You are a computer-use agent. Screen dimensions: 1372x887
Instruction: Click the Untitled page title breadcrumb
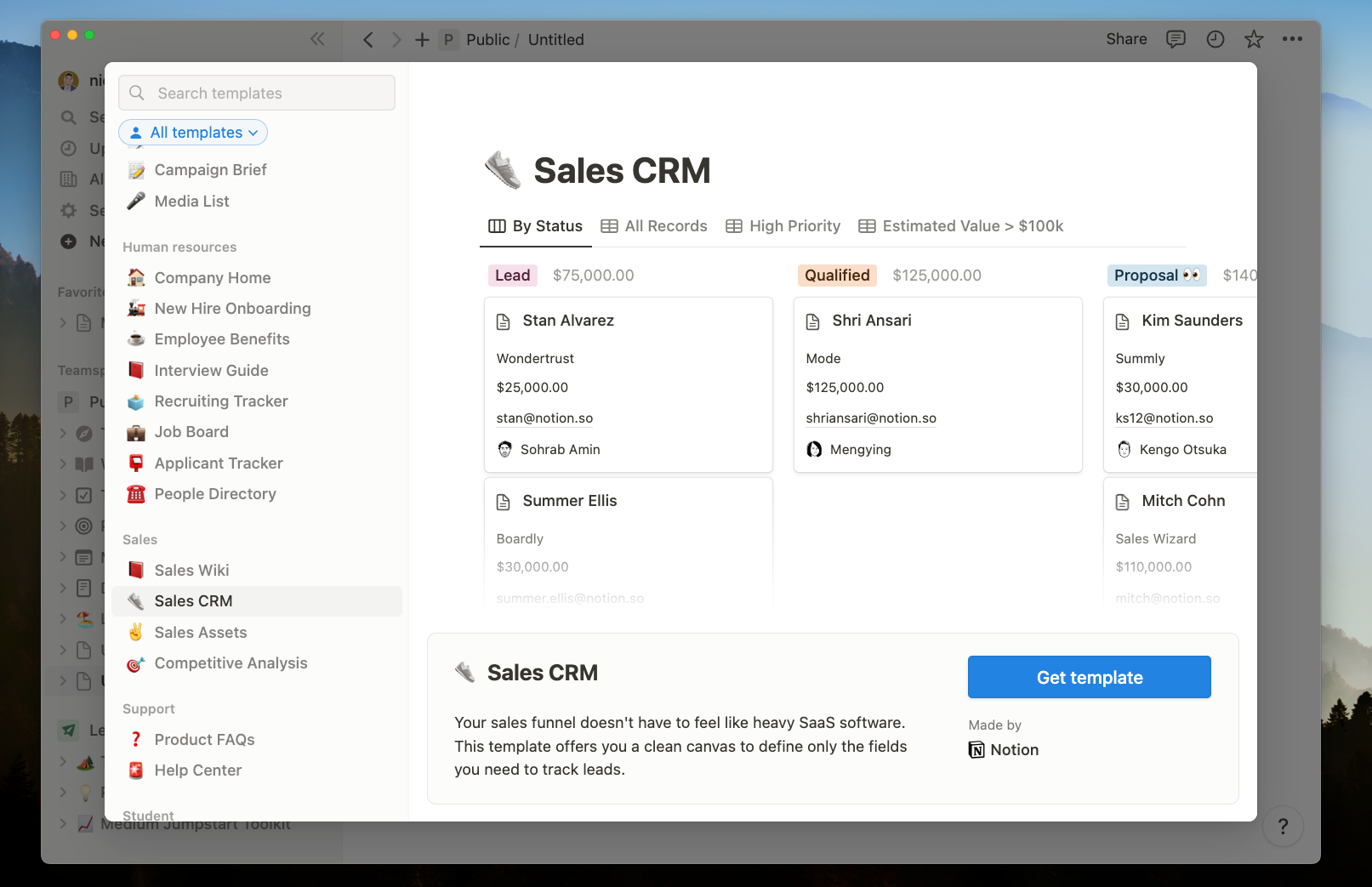555,40
